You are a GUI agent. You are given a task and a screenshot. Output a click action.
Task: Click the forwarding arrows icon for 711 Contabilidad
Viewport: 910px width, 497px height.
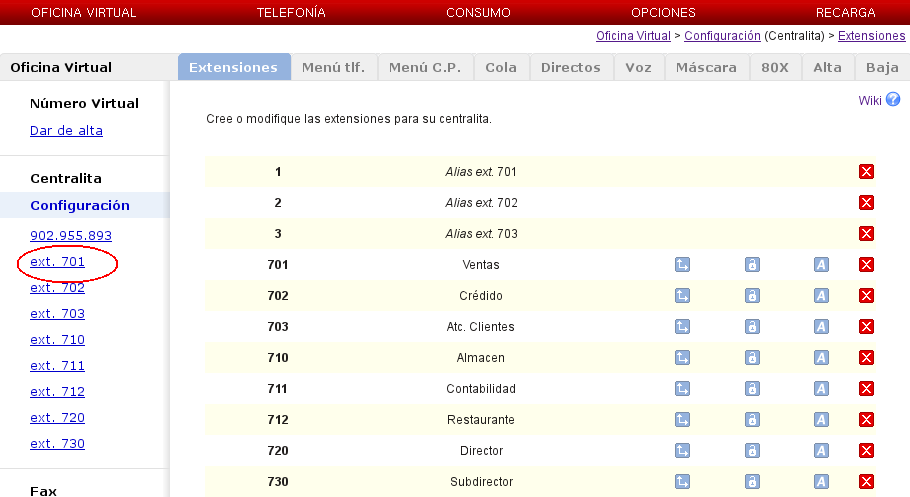pos(683,389)
